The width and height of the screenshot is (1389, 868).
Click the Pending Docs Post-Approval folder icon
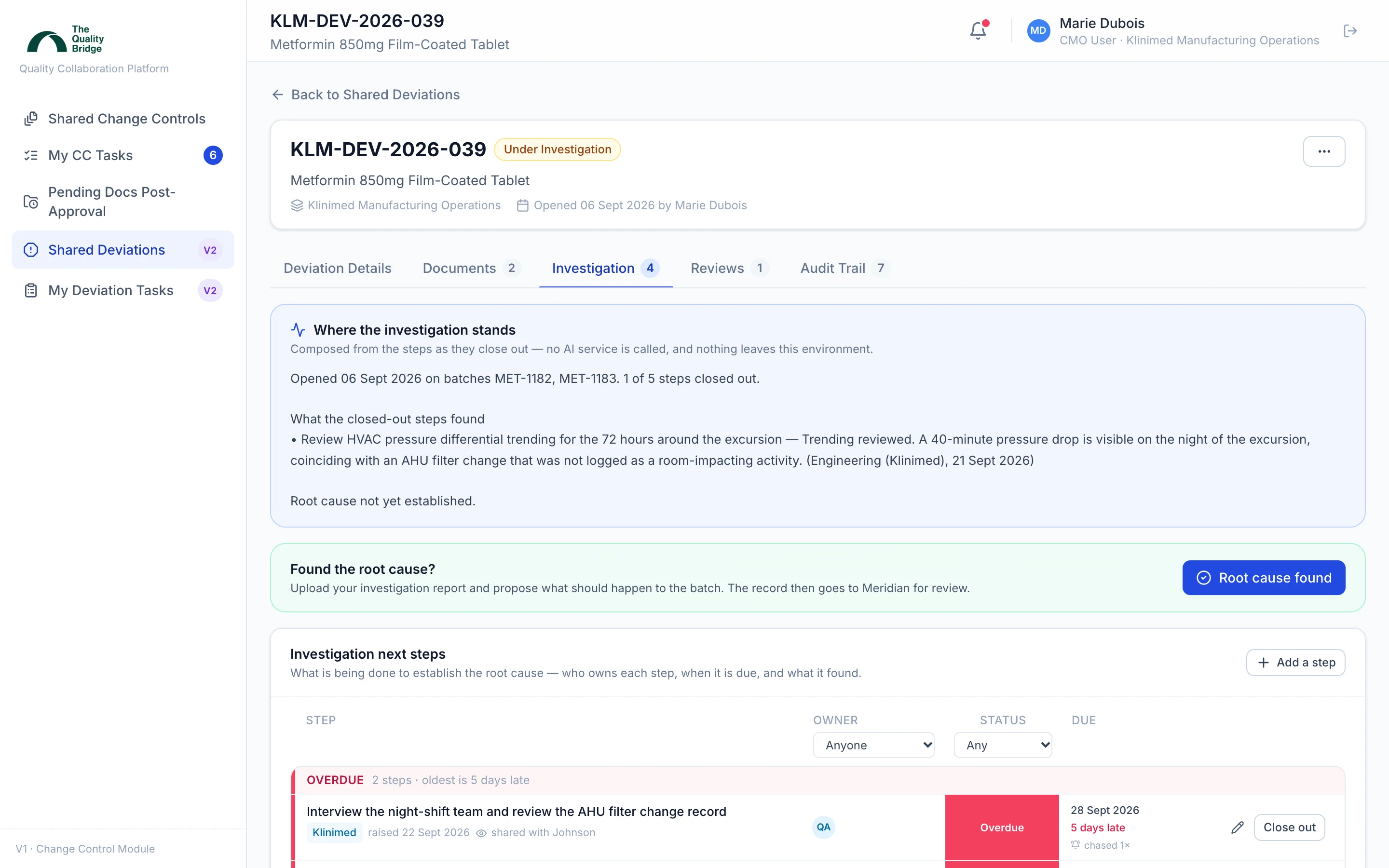point(31,202)
